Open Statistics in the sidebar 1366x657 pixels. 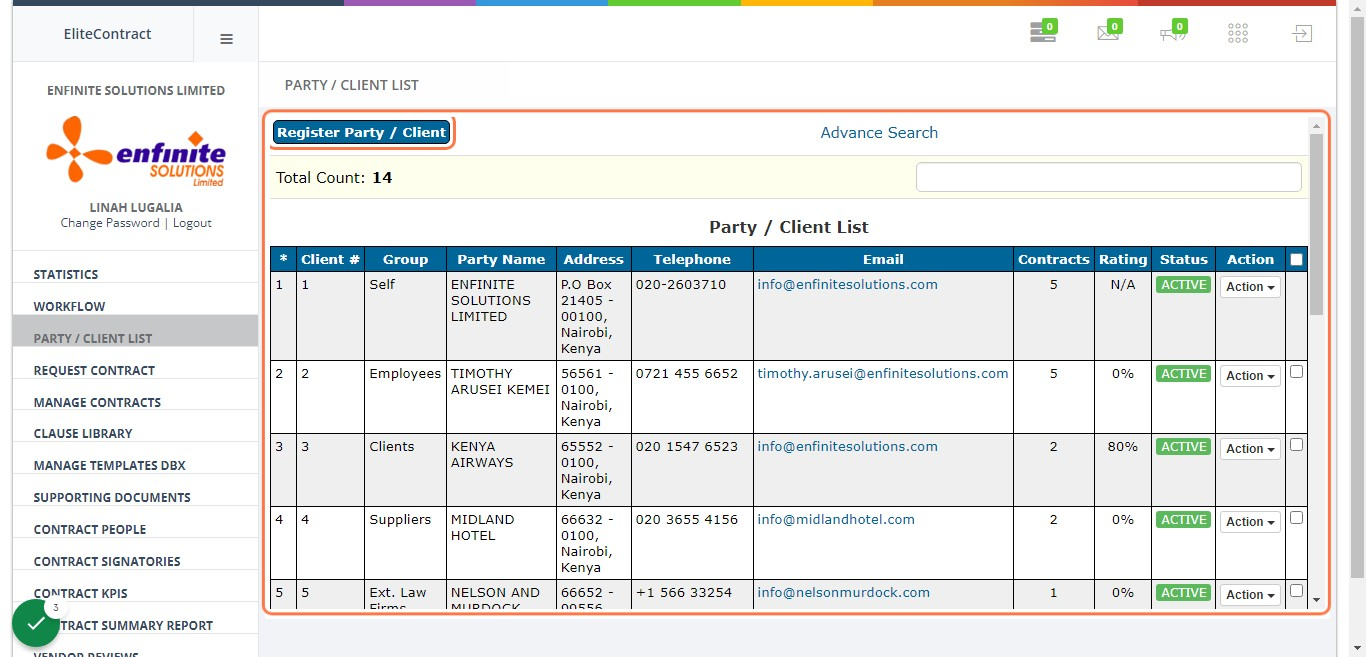[66, 274]
